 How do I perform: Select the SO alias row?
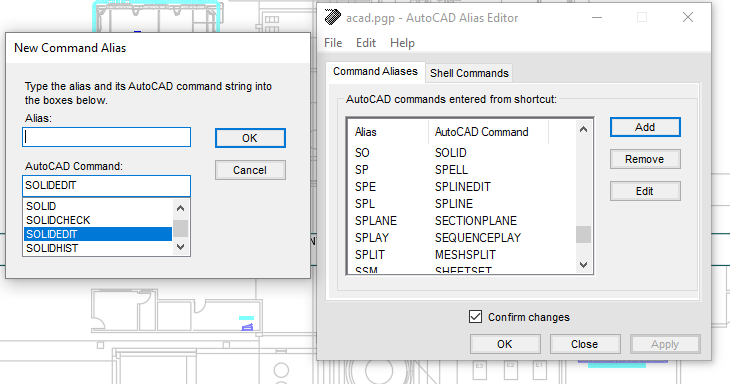(x=462, y=153)
